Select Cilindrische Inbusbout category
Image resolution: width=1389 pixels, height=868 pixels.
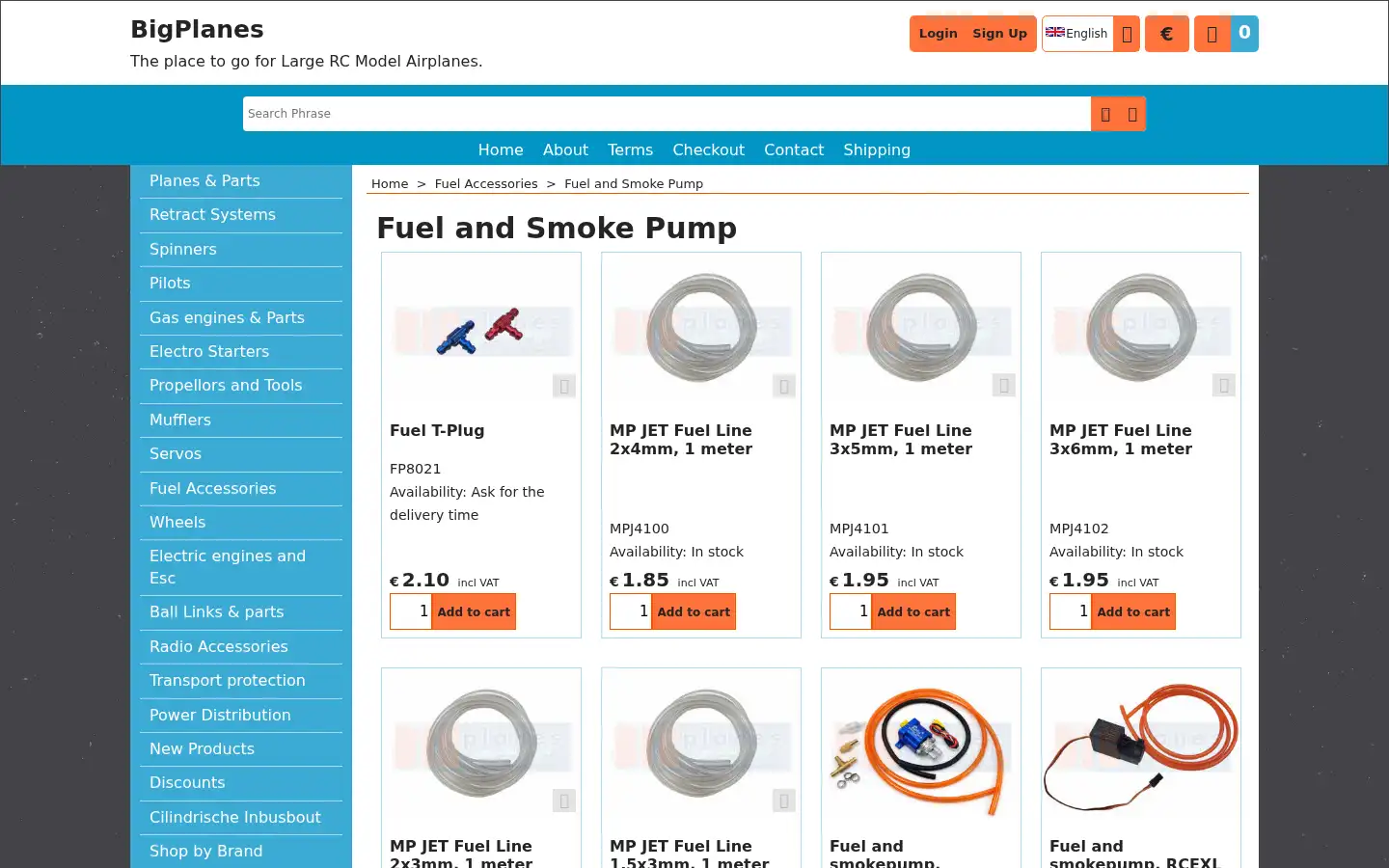pos(241,818)
